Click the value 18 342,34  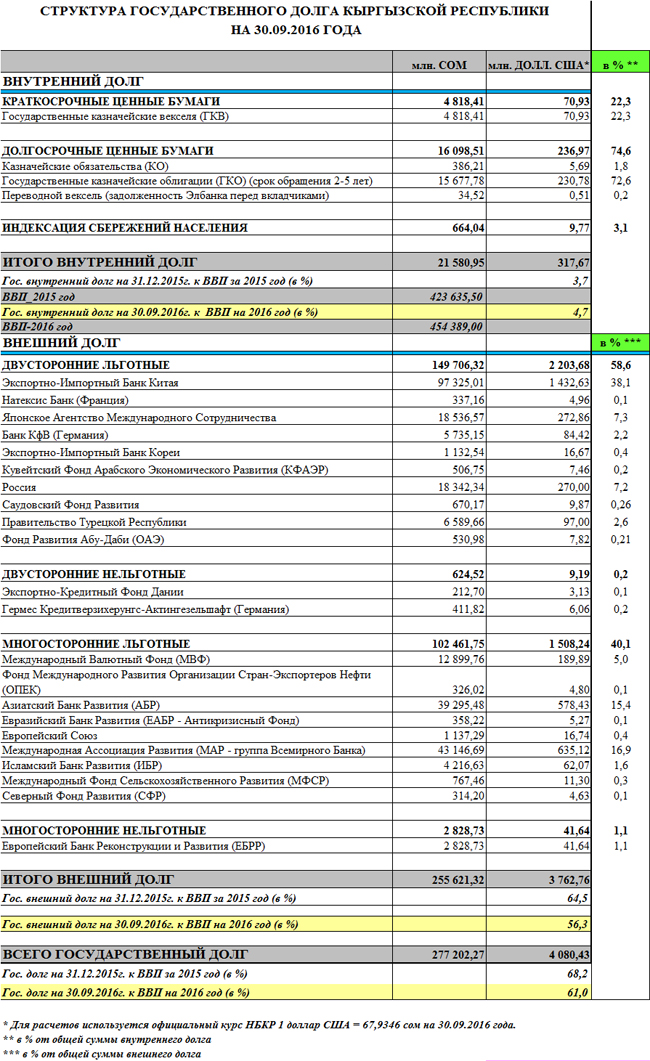[461, 487]
